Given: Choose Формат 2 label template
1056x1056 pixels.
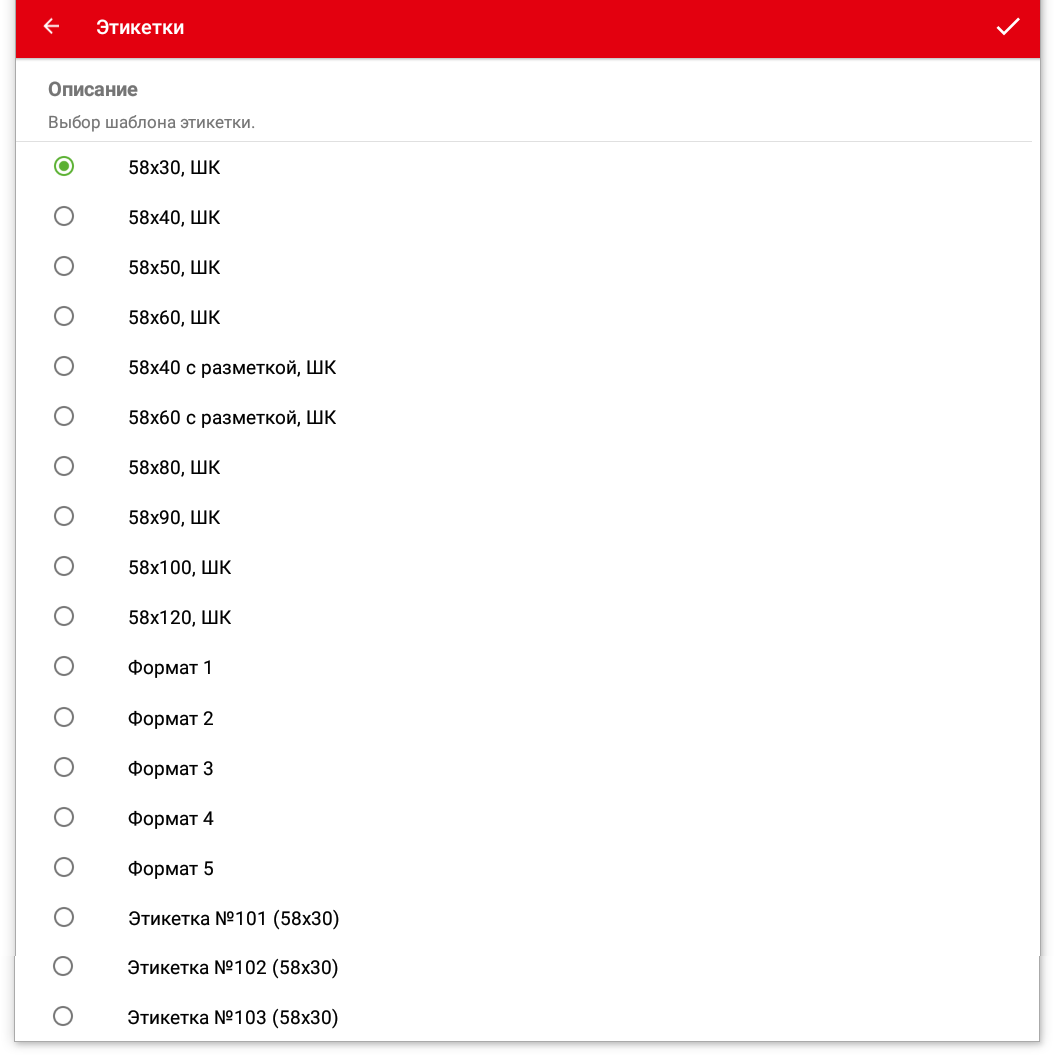Looking at the screenshot, I should [64, 718].
